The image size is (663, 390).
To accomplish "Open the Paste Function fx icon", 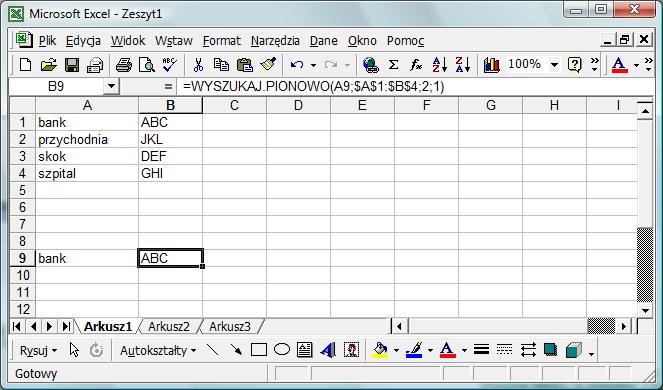I will click(416, 65).
